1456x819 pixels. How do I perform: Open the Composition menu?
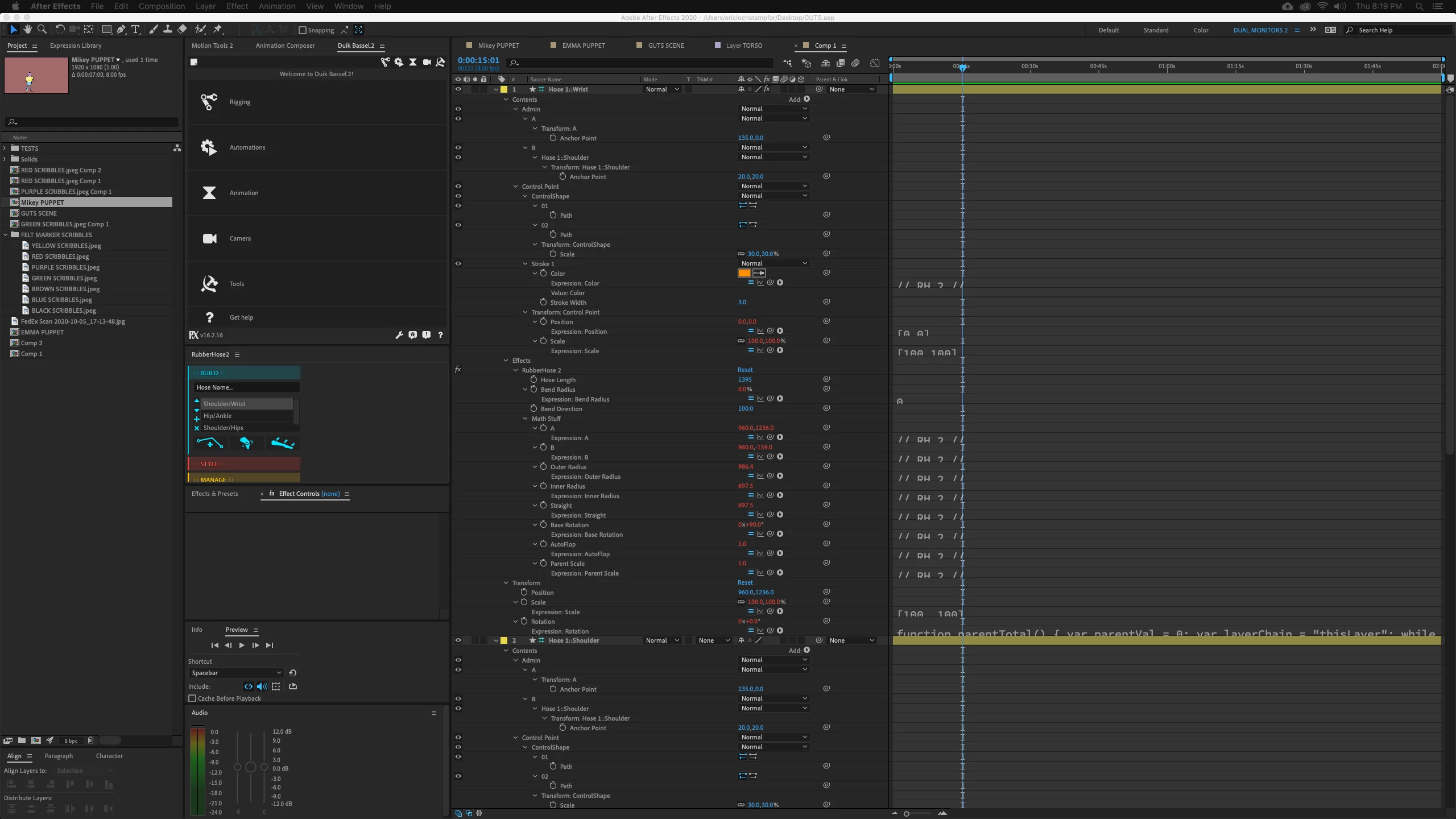(162, 6)
